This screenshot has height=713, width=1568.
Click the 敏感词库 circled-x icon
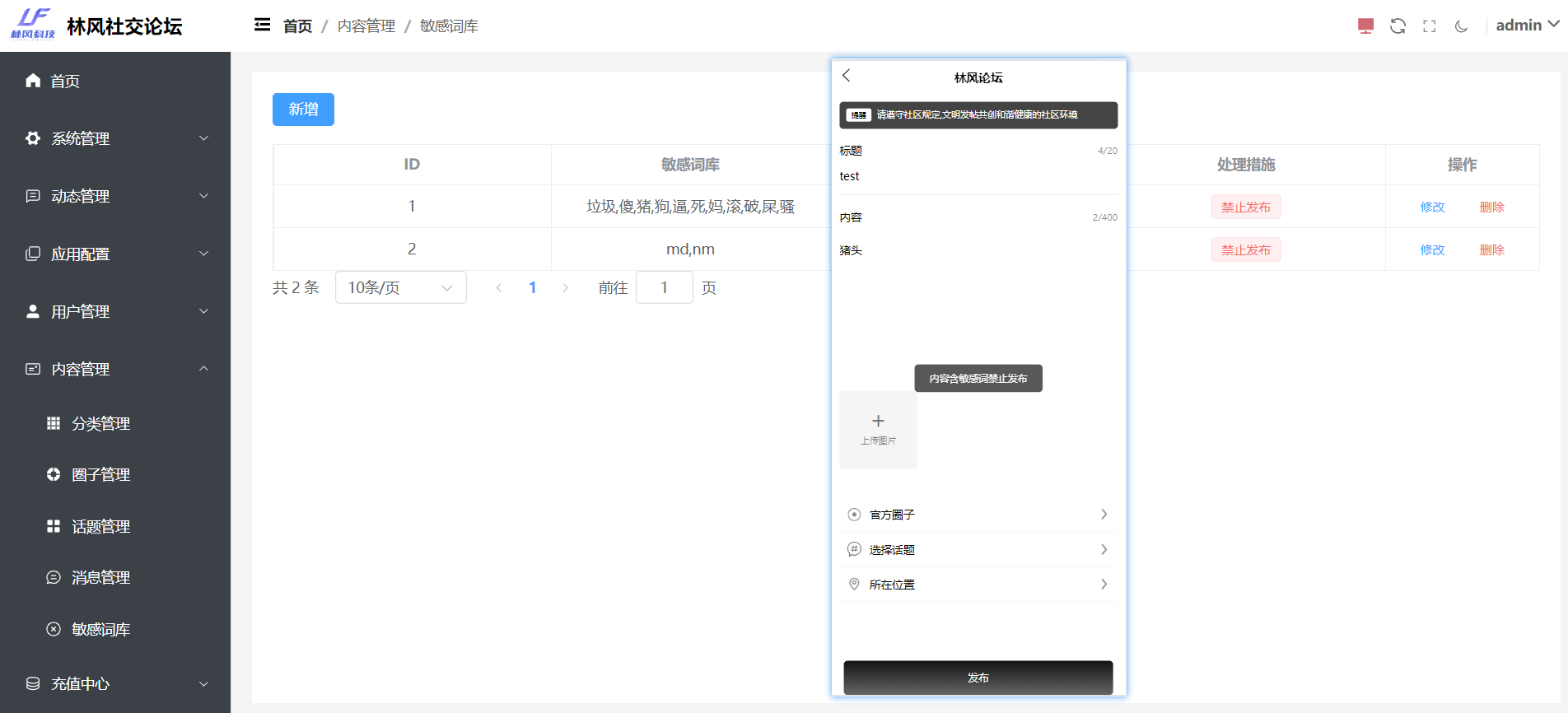point(54,629)
